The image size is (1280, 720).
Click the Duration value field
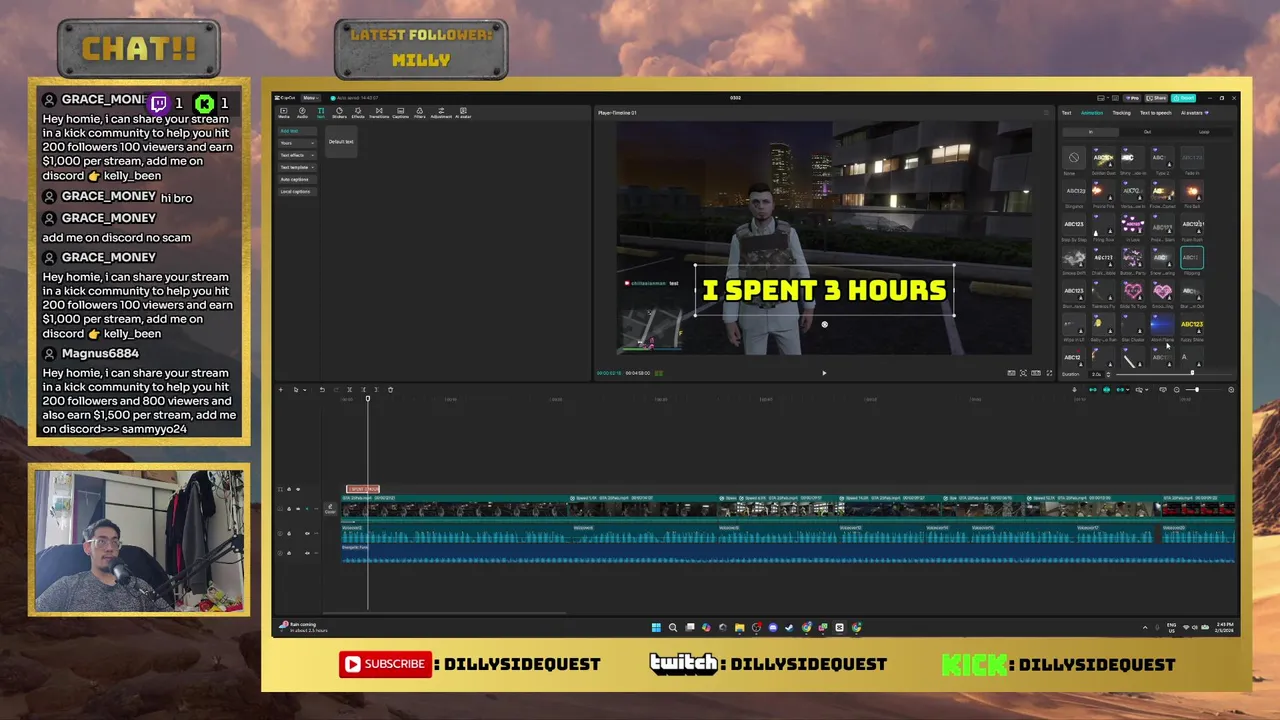pos(1097,374)
